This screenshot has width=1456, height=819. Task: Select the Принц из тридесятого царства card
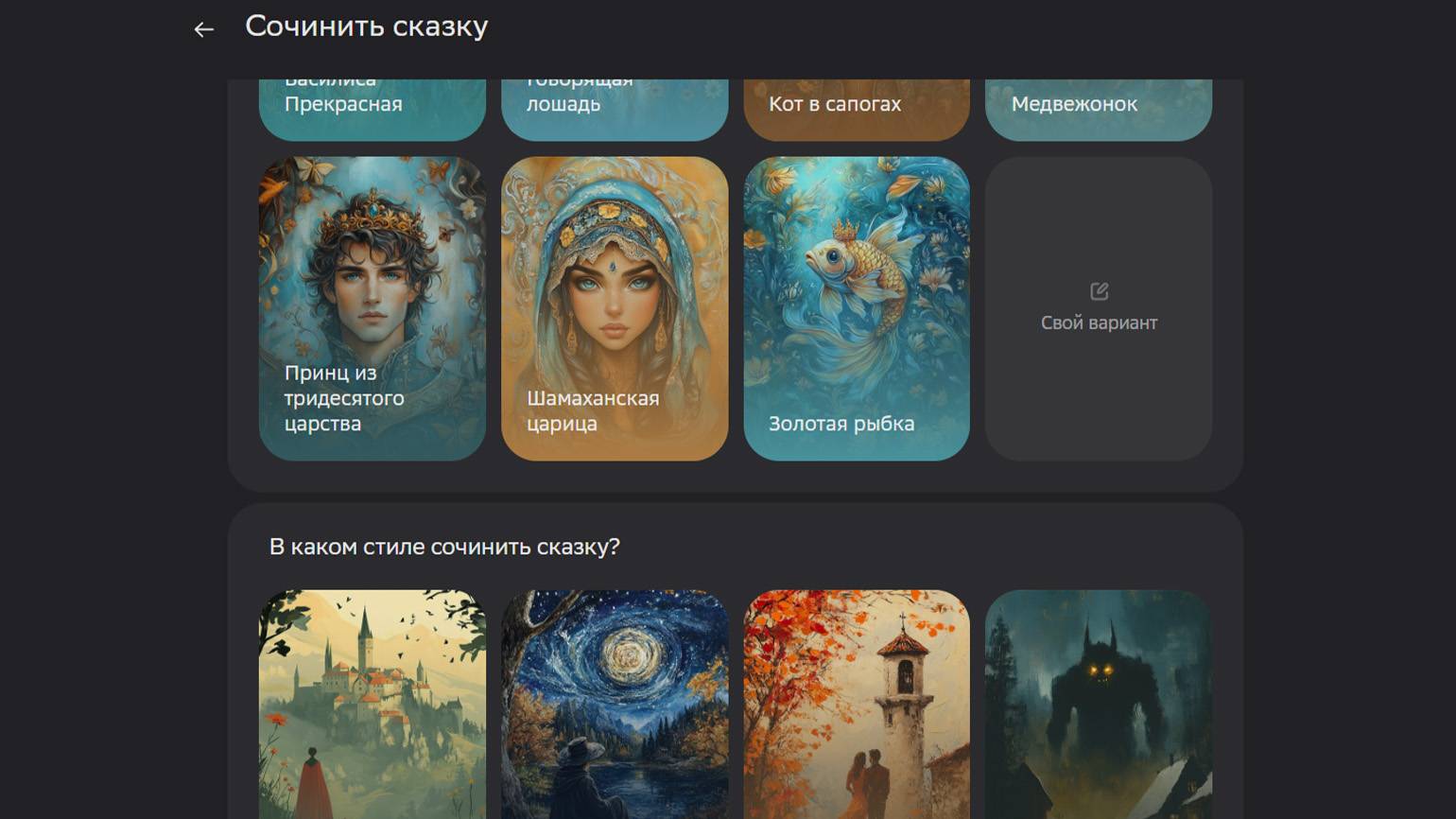(x=373, y=308)
